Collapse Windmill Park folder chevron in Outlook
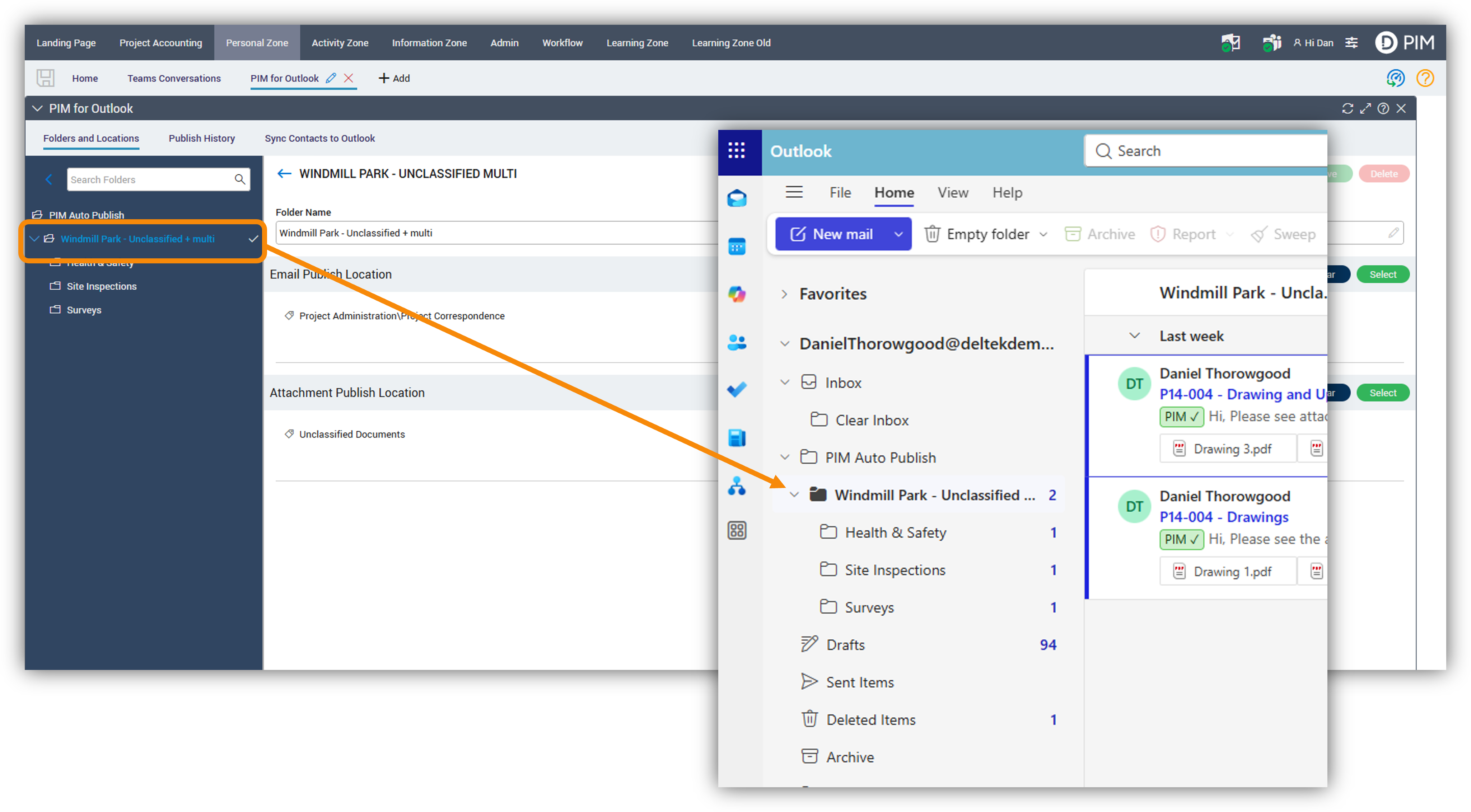1471x812 pixels. pyautogui.click(x=794, y=495)
